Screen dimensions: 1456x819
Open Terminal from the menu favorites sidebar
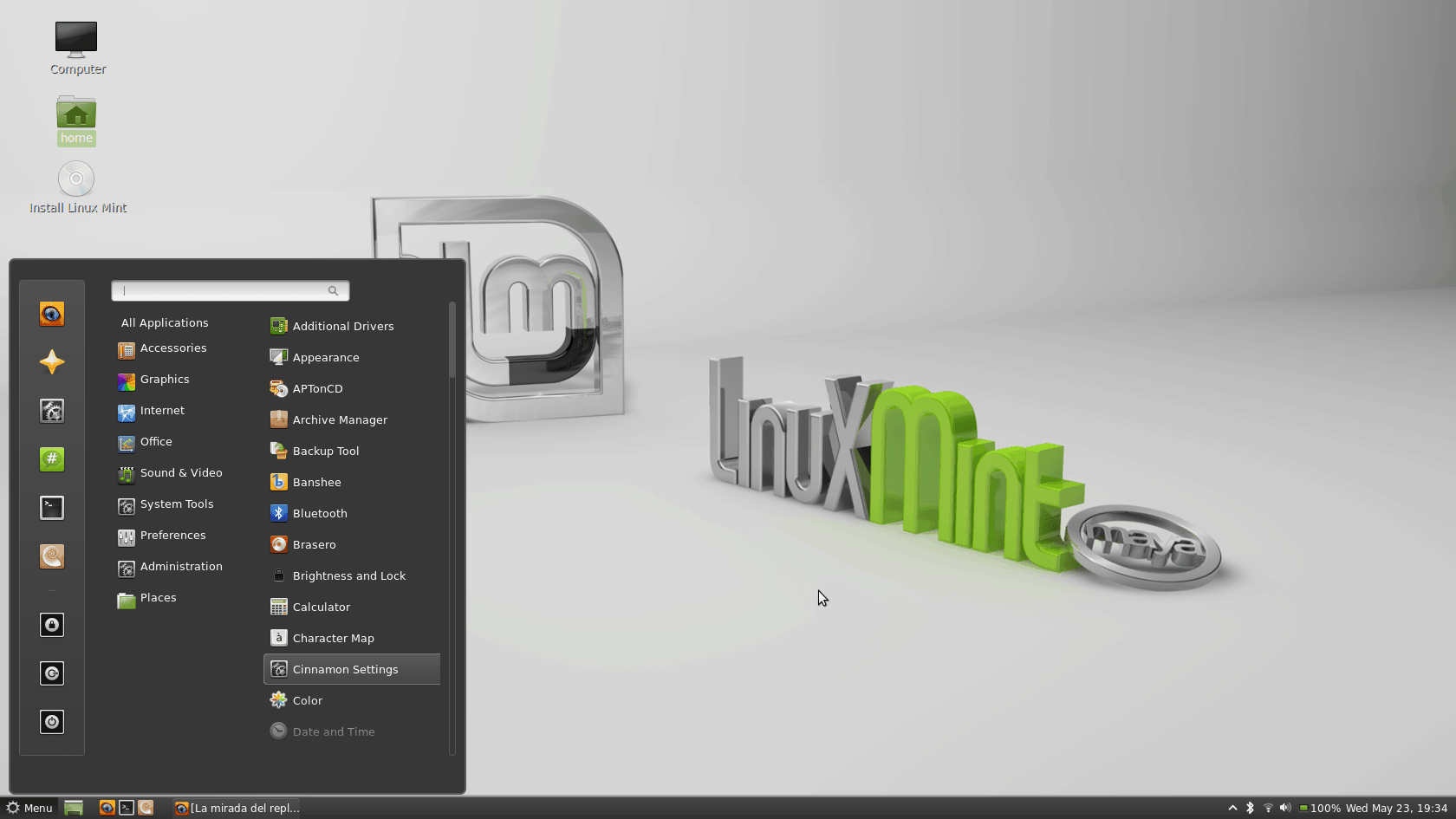[x=52, y=508]
